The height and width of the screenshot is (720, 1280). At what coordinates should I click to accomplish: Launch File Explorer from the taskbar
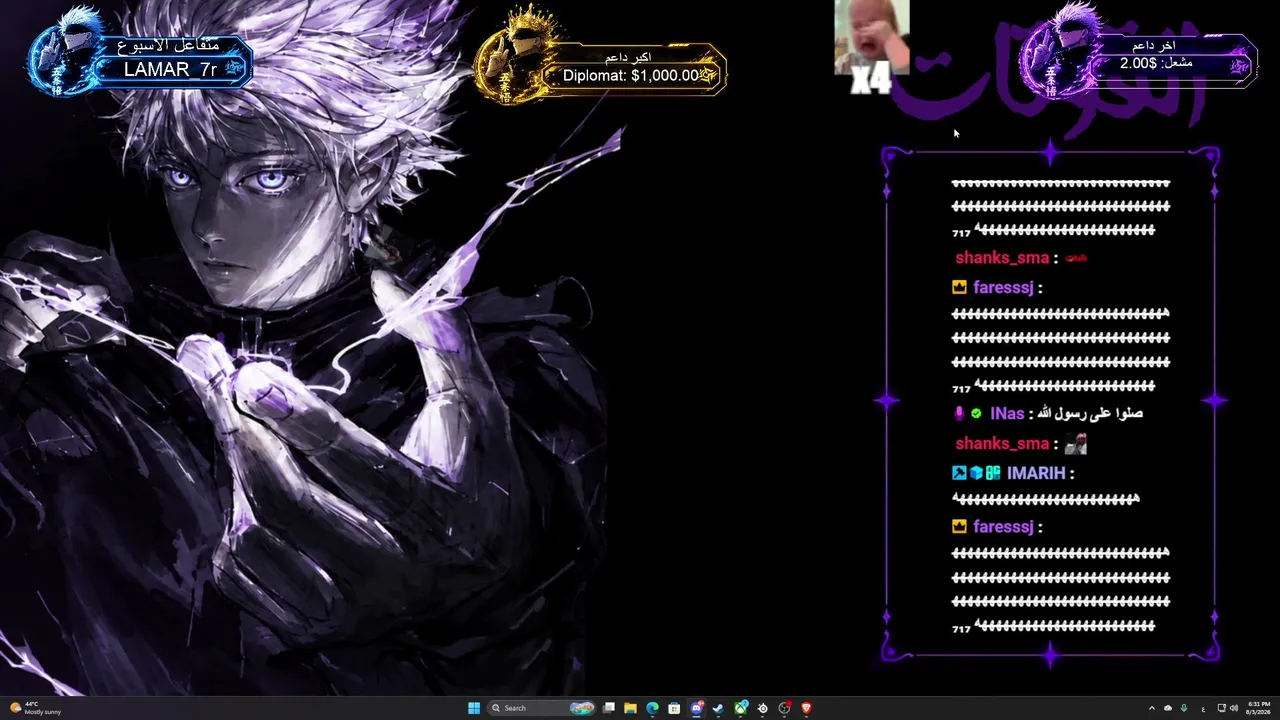630,708
